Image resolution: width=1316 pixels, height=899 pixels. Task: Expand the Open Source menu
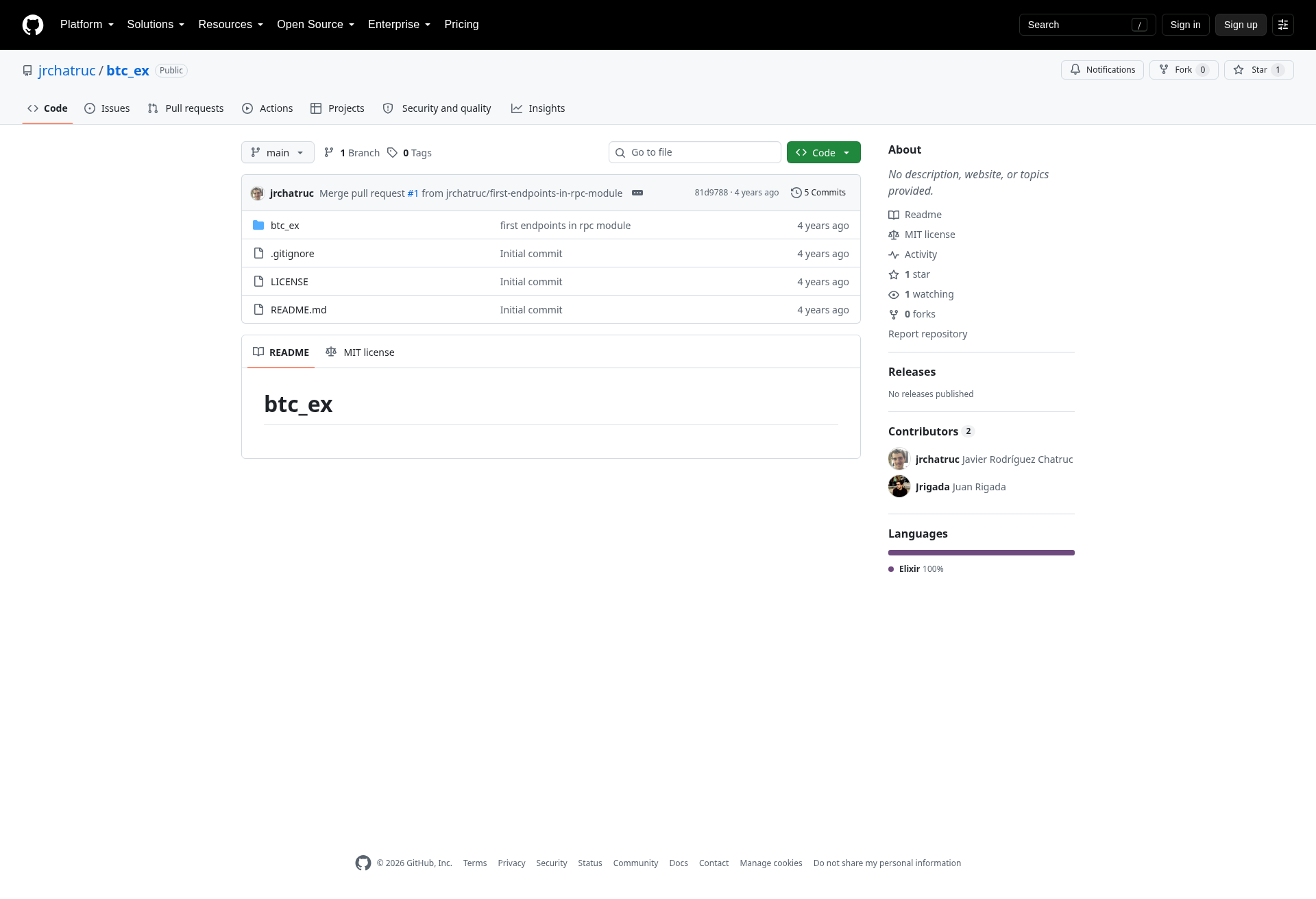tap(315, 25)
